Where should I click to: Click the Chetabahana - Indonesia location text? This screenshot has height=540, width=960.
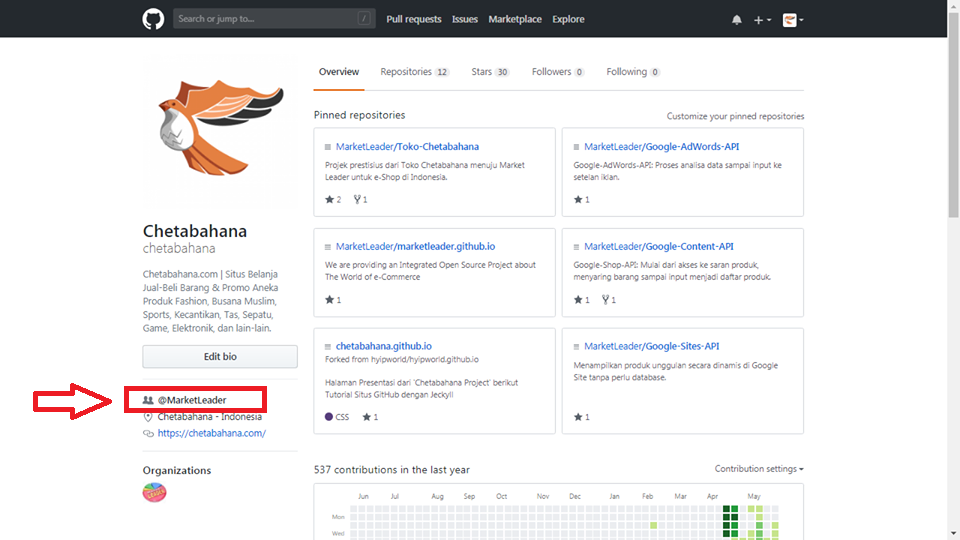tap(209, 416)
